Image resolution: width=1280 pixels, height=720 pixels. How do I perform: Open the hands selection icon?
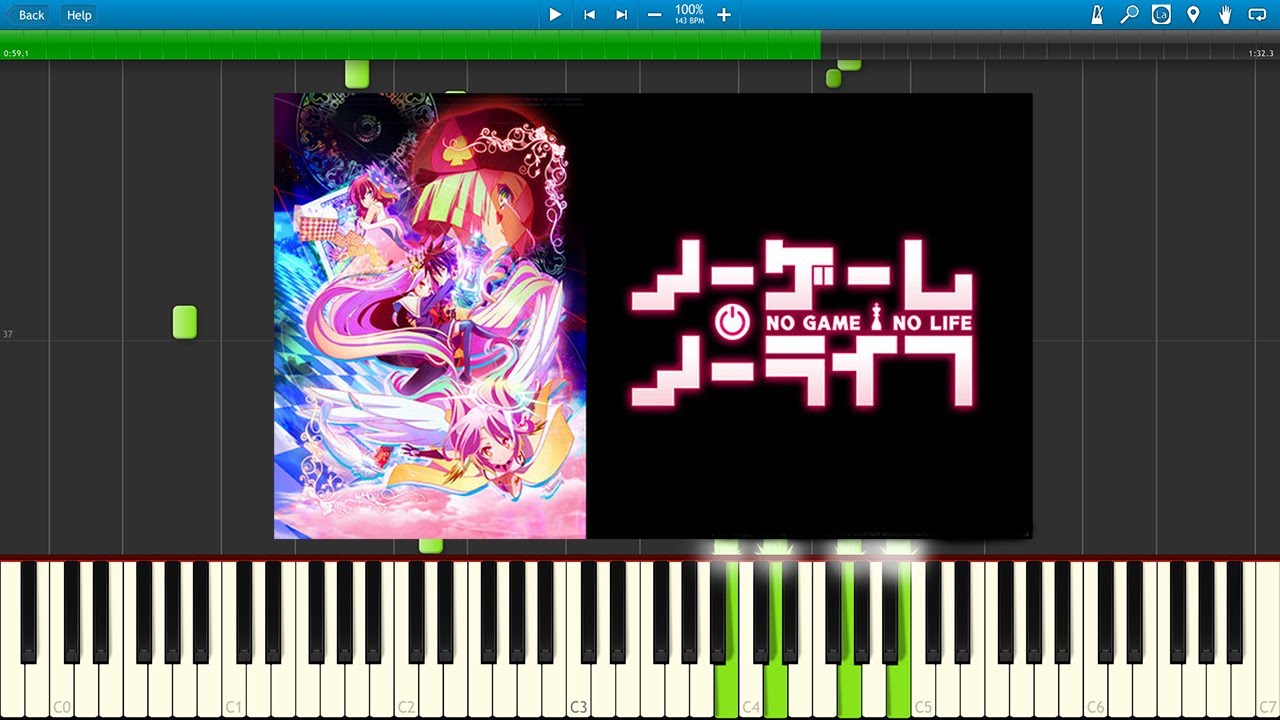(x=1225, y=15)
